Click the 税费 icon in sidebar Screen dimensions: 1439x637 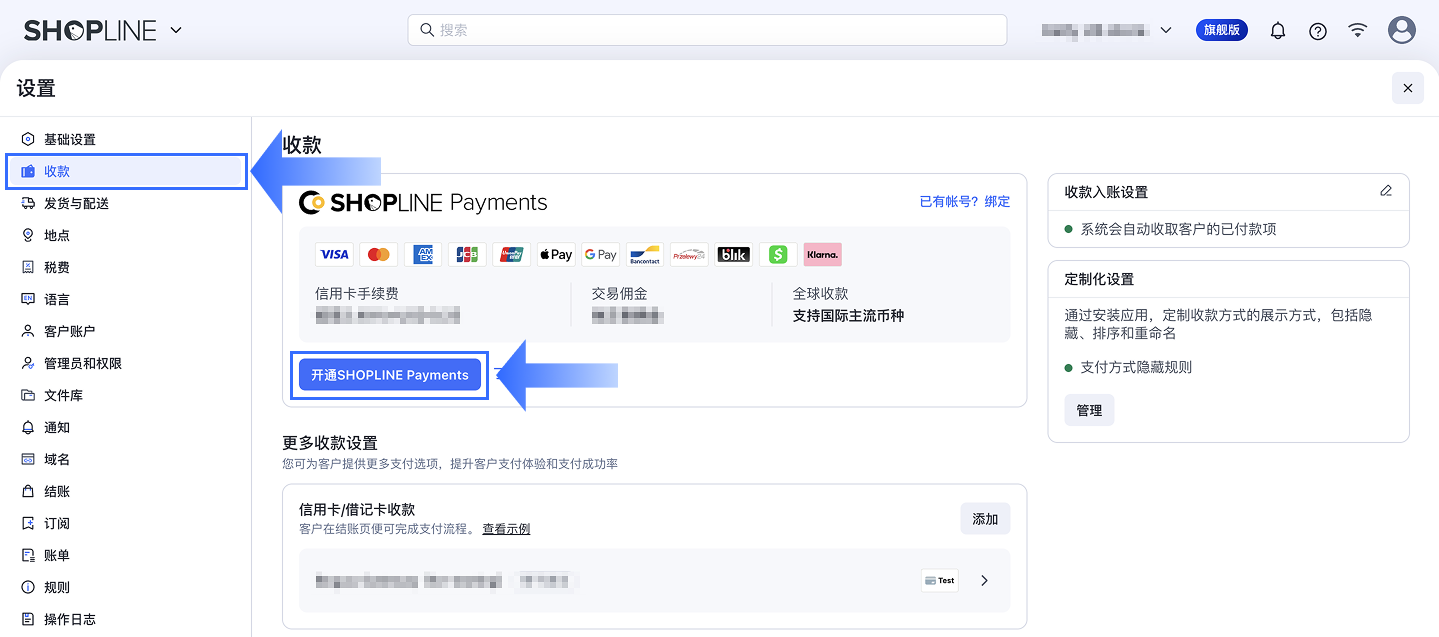28,267
